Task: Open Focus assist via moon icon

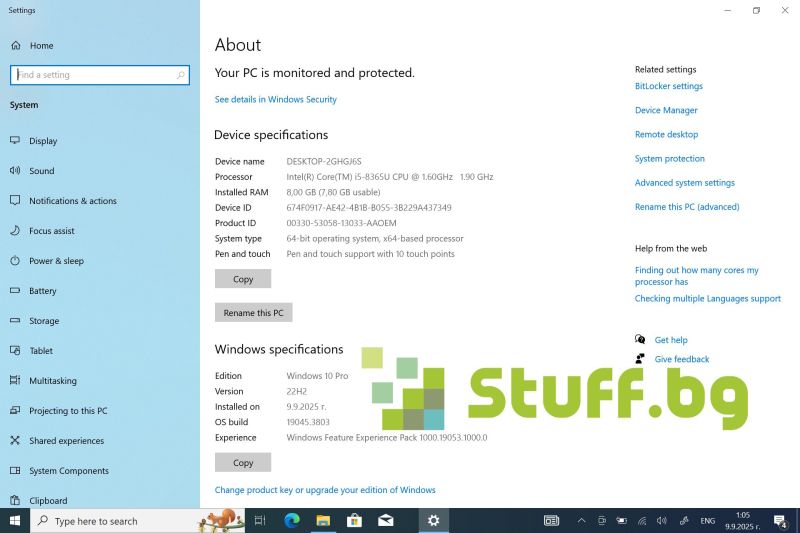Action: (x=16, y=231)
